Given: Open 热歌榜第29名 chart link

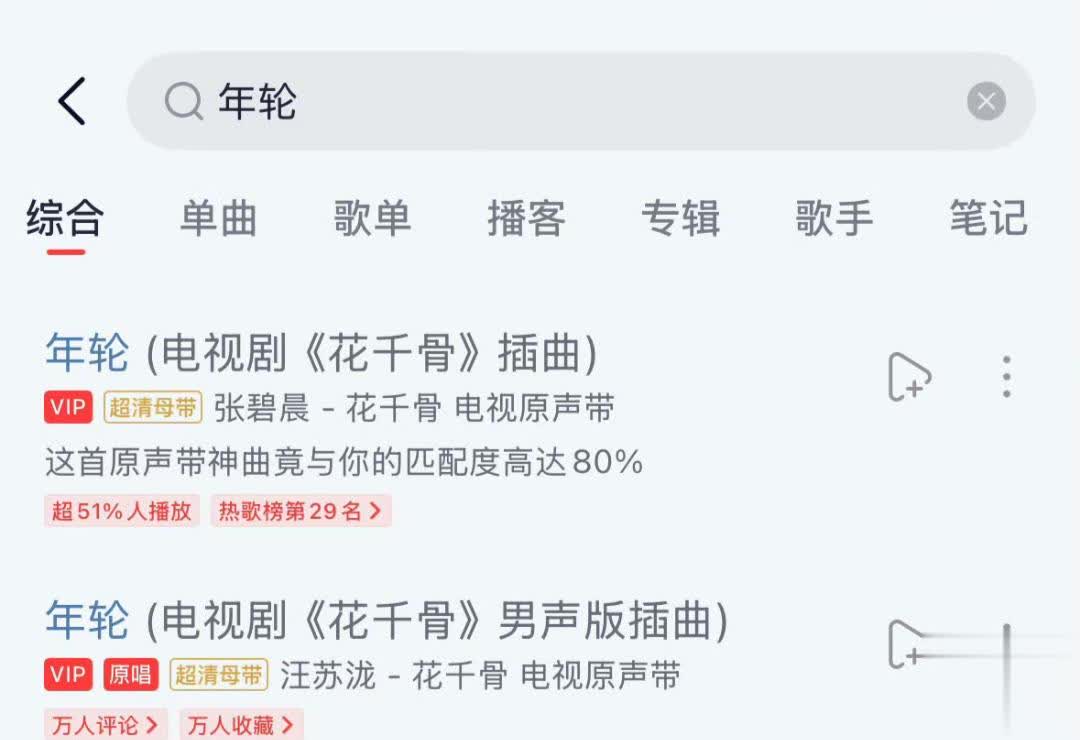Looking at the screenshot, I should pyautogui.click(x=301, y=511).
